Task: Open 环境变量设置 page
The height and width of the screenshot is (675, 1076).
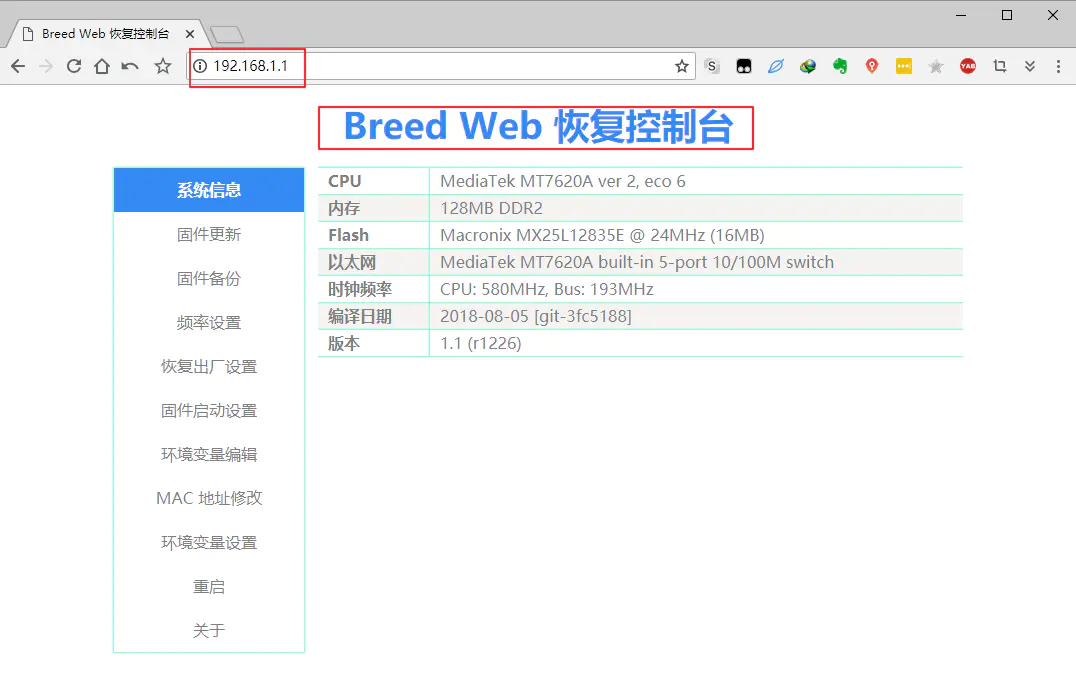Action: 209,543
